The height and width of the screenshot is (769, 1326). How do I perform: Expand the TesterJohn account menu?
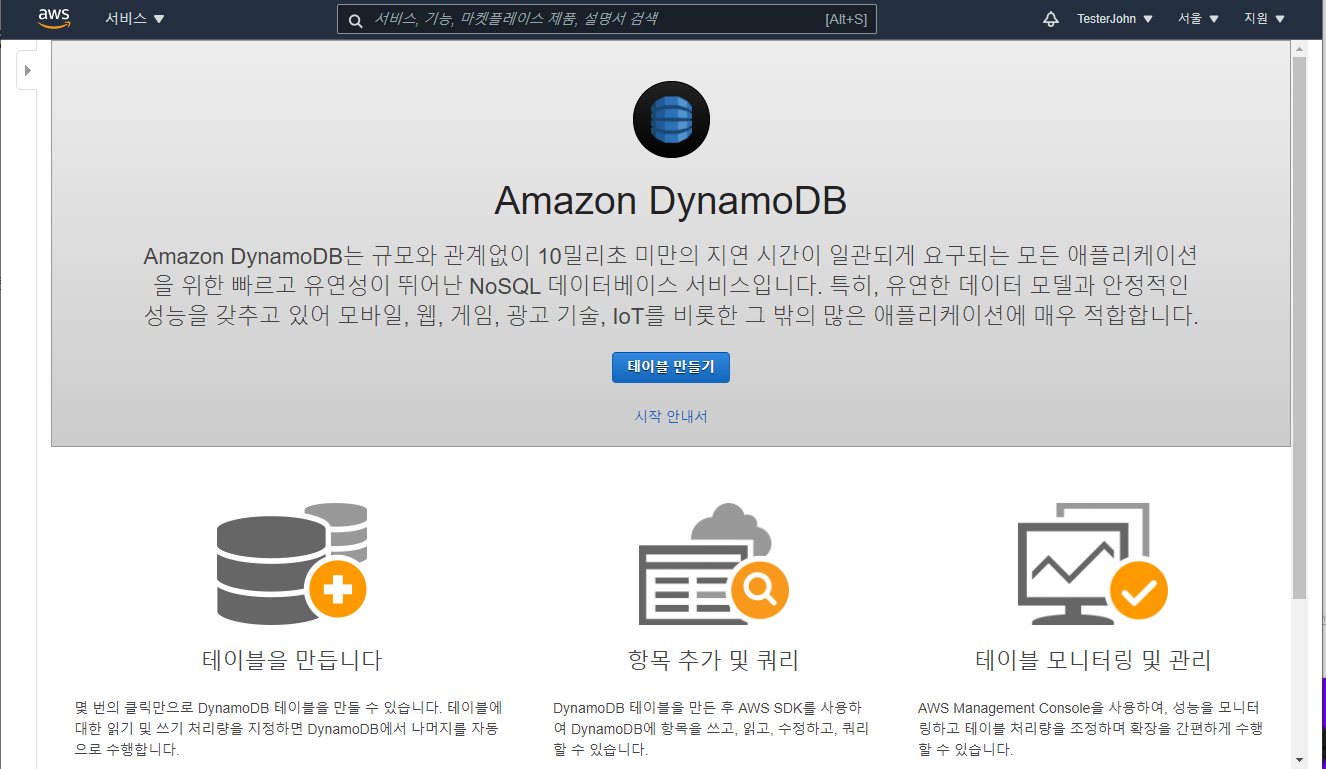(x=1114, y=18)
